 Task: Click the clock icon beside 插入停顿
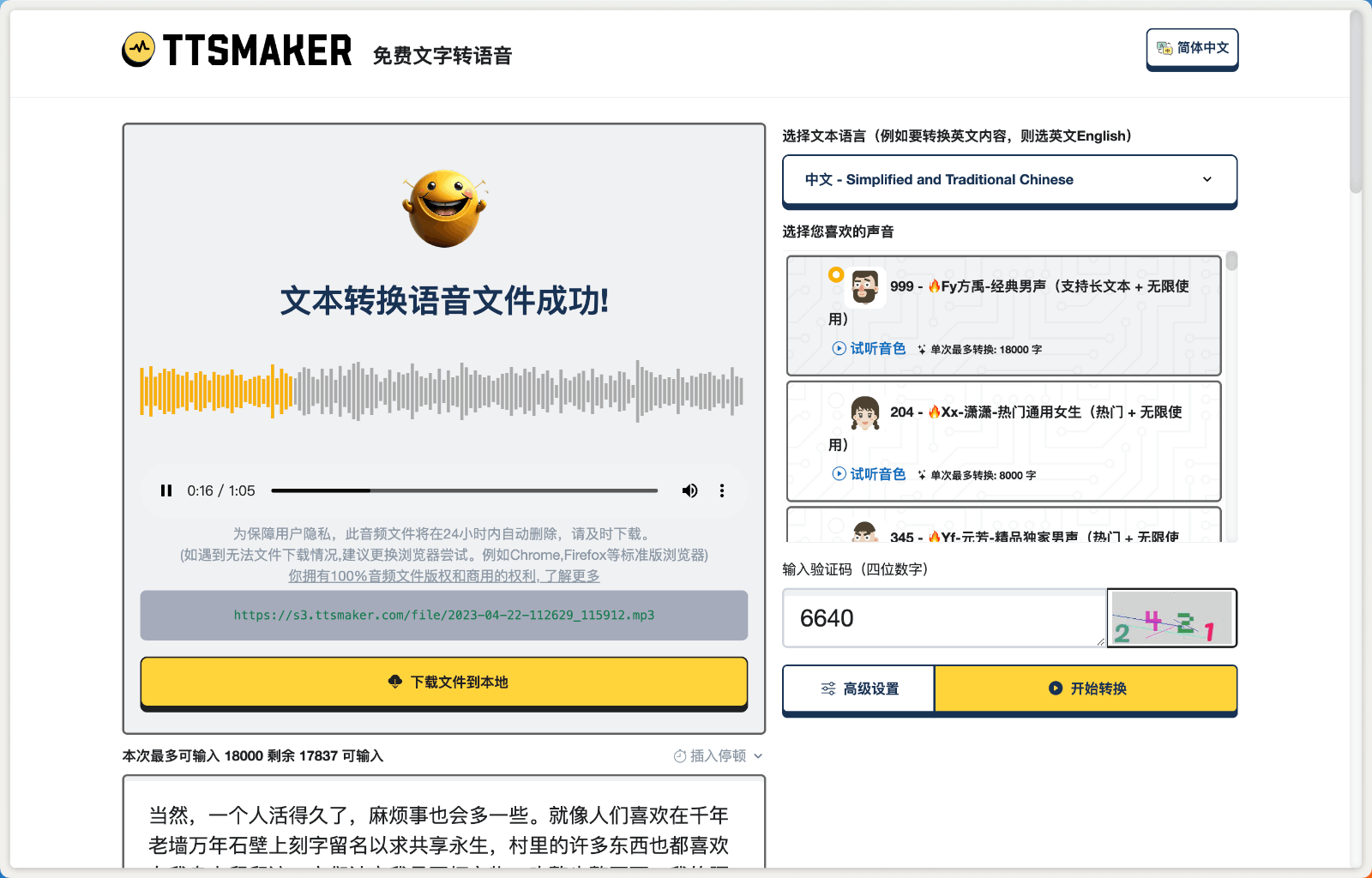point(678,755)
